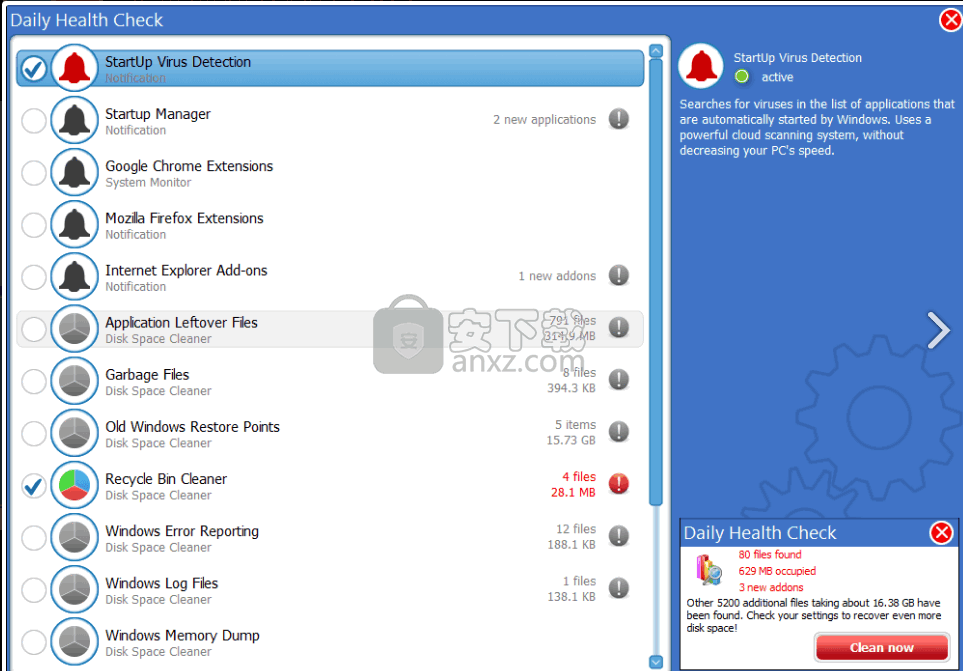The height and width of the screenshot is (671, 963).
Task: Click the red alert icon on Recycle Bin Cleaner row
Action: (618, 484)
